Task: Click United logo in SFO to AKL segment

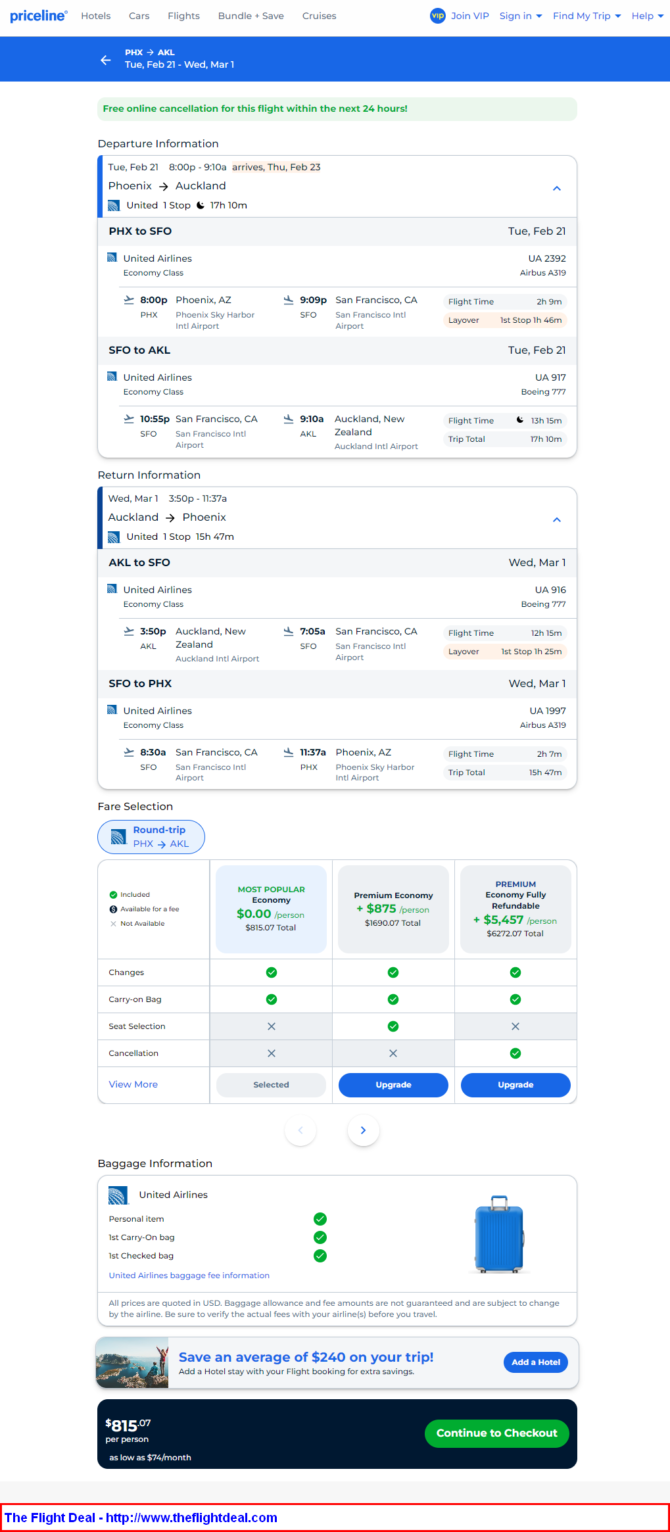Action: [112, 377]
